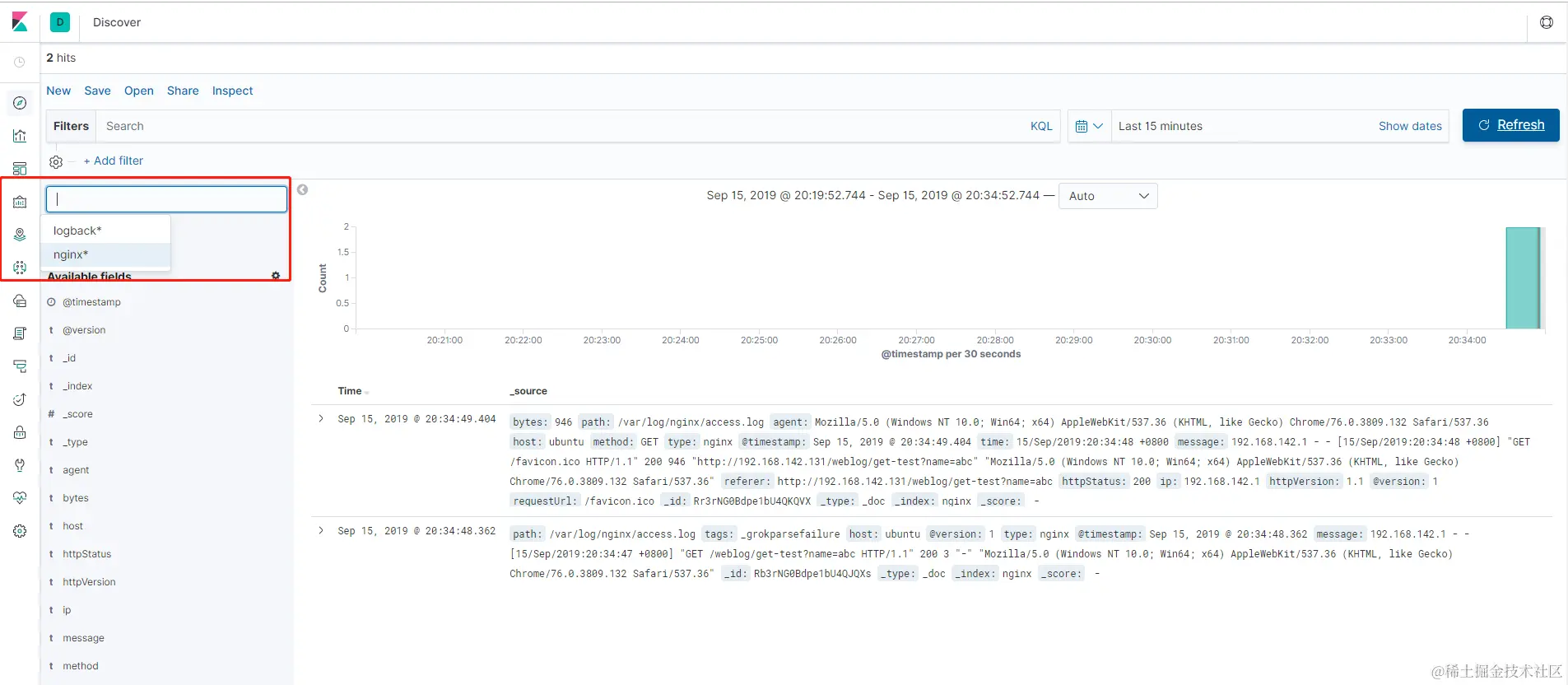Click the Inspect menu item
Screen dimensions: 1568x685
click(233, 91)
